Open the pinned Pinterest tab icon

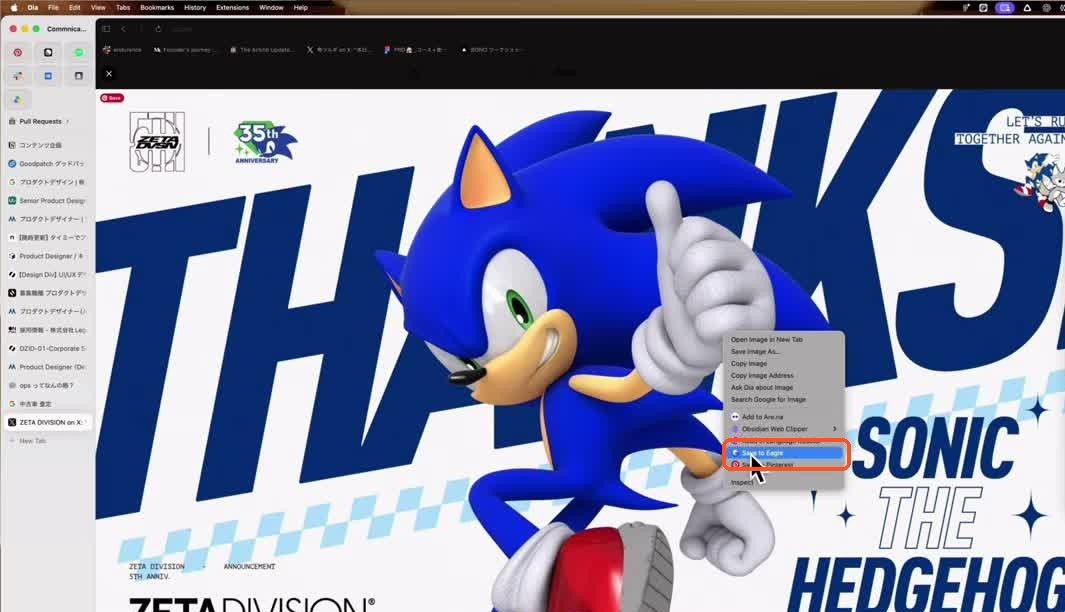pos(18,52)
